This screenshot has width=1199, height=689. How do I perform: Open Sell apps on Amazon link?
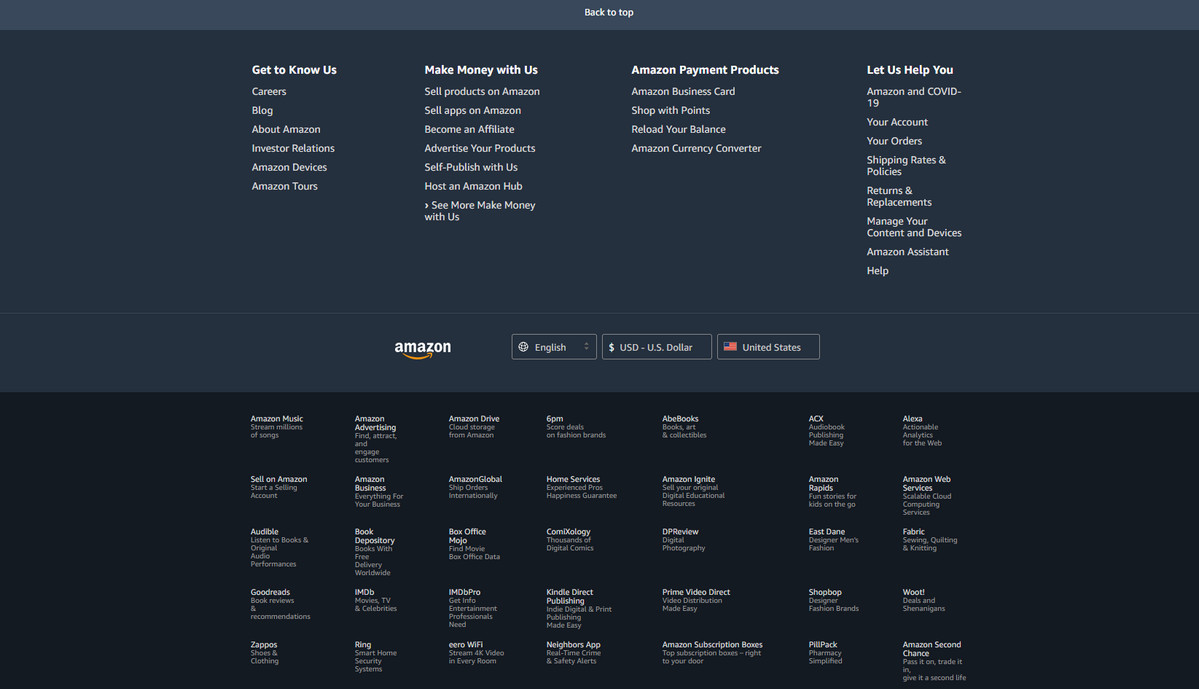click(x=473, y=110)
